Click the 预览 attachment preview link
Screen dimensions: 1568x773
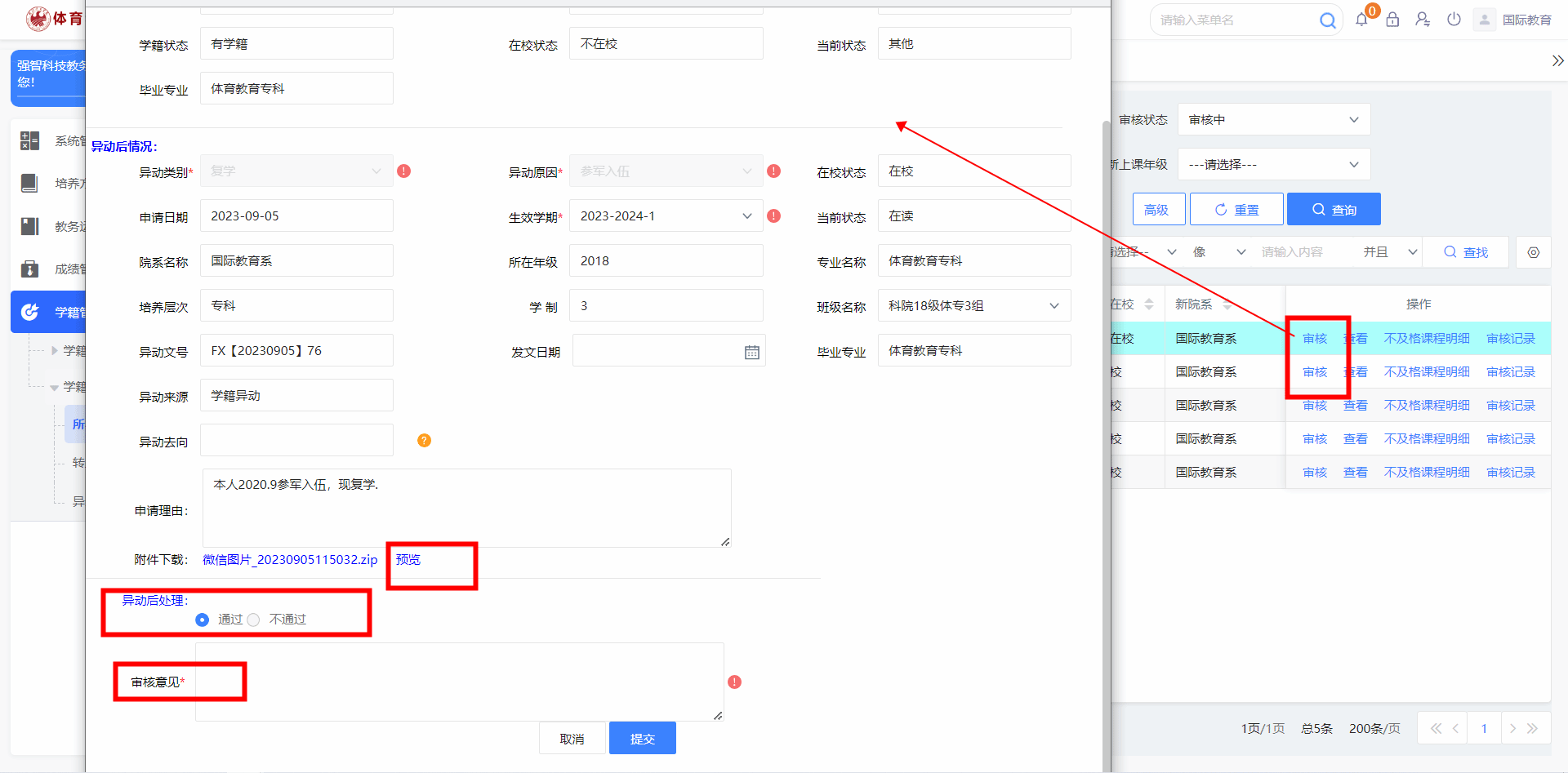pyautogui.click(x=408, y=560)
